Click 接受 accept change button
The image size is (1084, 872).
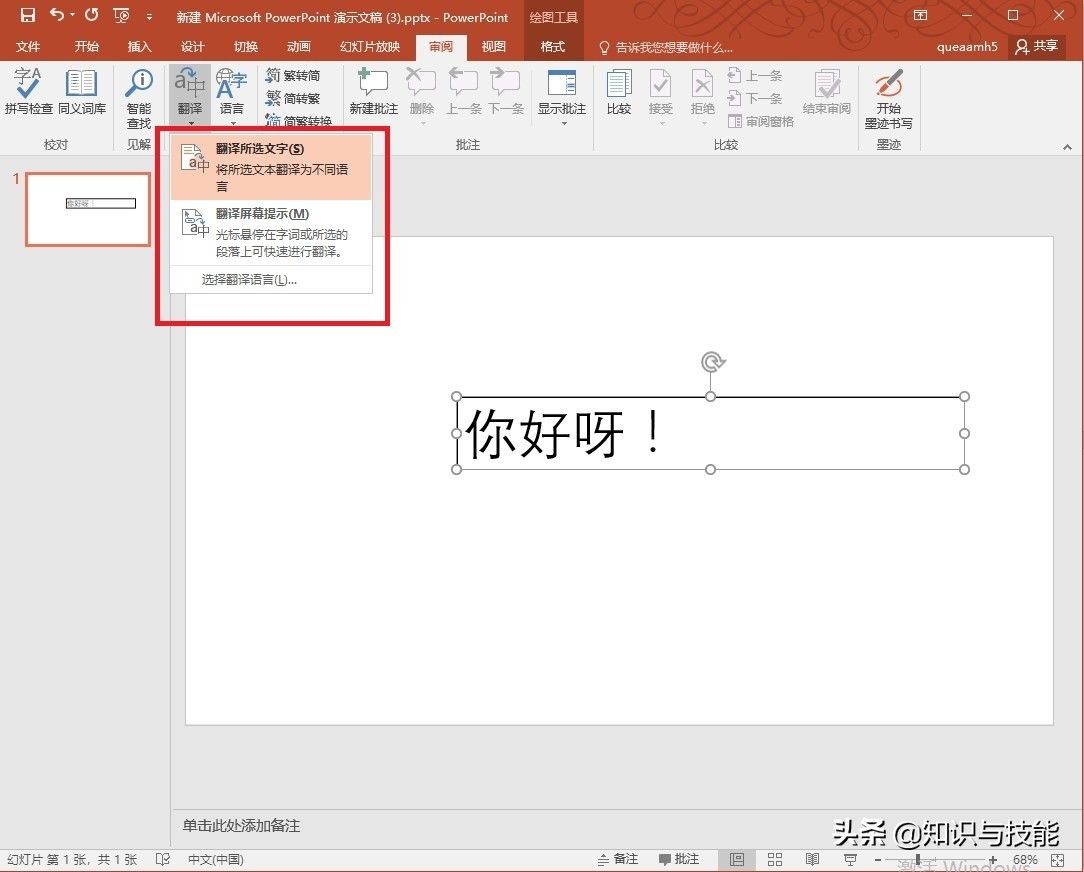660,95
